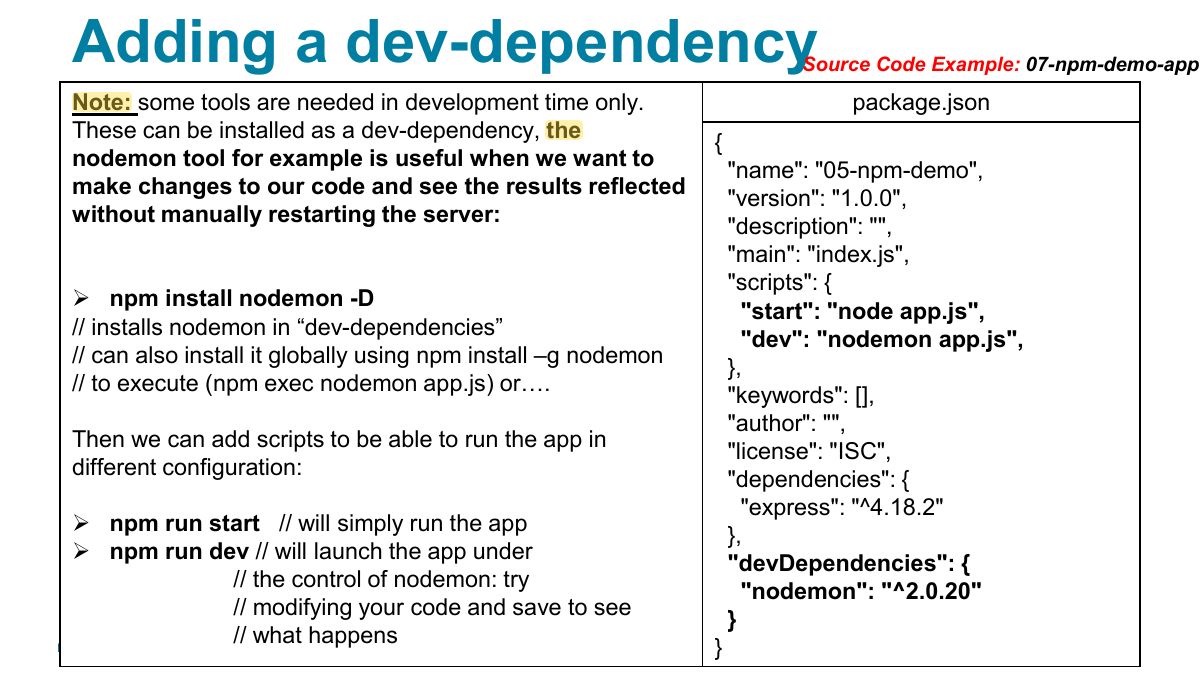
Task: Click the 'will simply run the app' comment
Action: 403,523
